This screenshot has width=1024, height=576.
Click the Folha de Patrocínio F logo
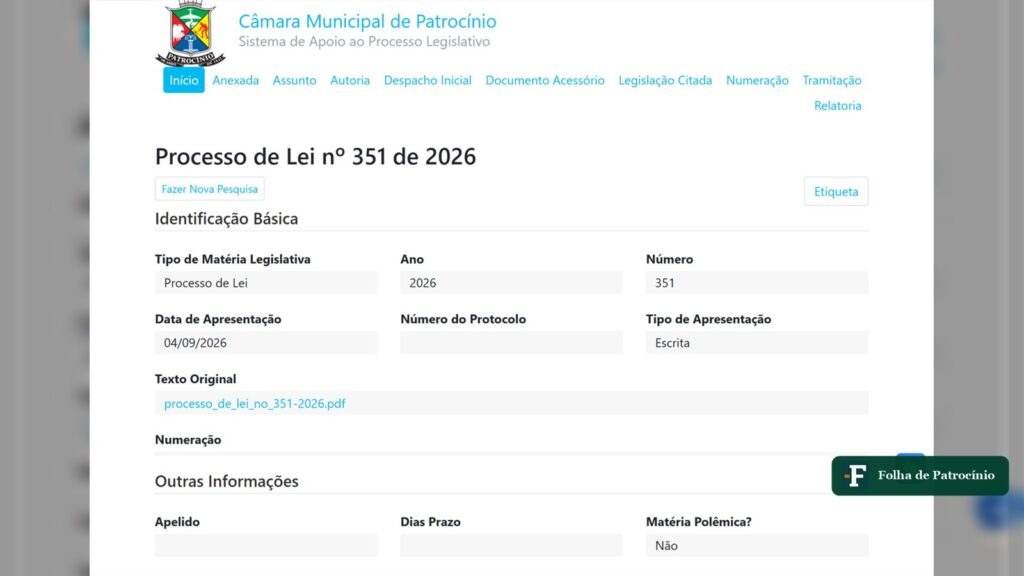pyautogui.click(x=855, y=475)
